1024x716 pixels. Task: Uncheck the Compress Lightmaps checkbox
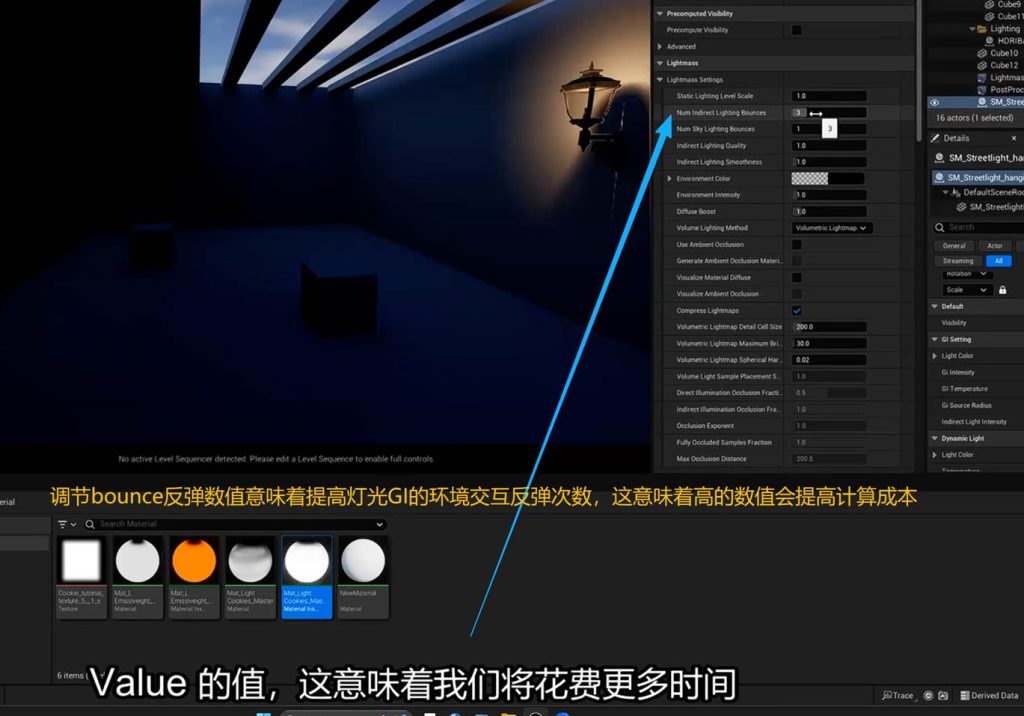(797, 310)
